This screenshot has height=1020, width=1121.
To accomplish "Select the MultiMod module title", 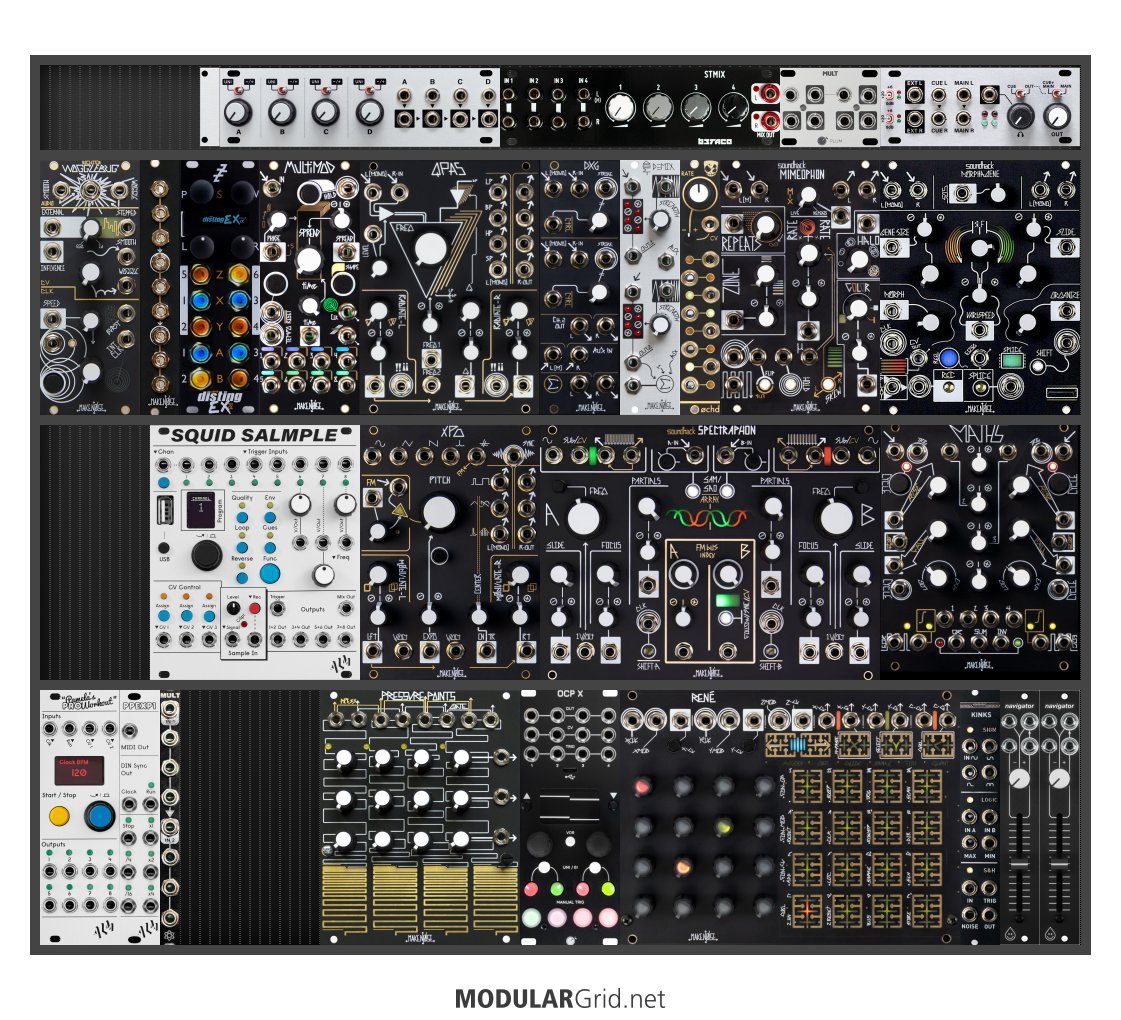I will (x=309, y=168).
